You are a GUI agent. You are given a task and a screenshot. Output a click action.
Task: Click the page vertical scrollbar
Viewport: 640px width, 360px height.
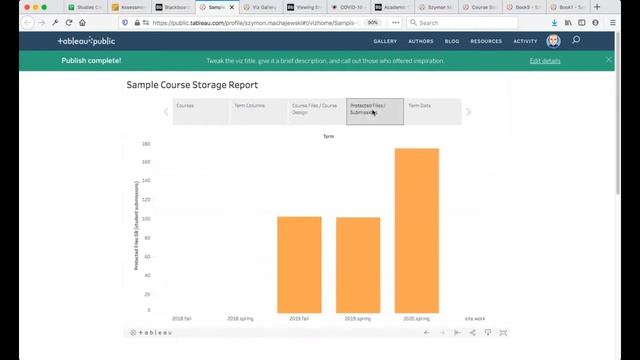coord(618,114)
